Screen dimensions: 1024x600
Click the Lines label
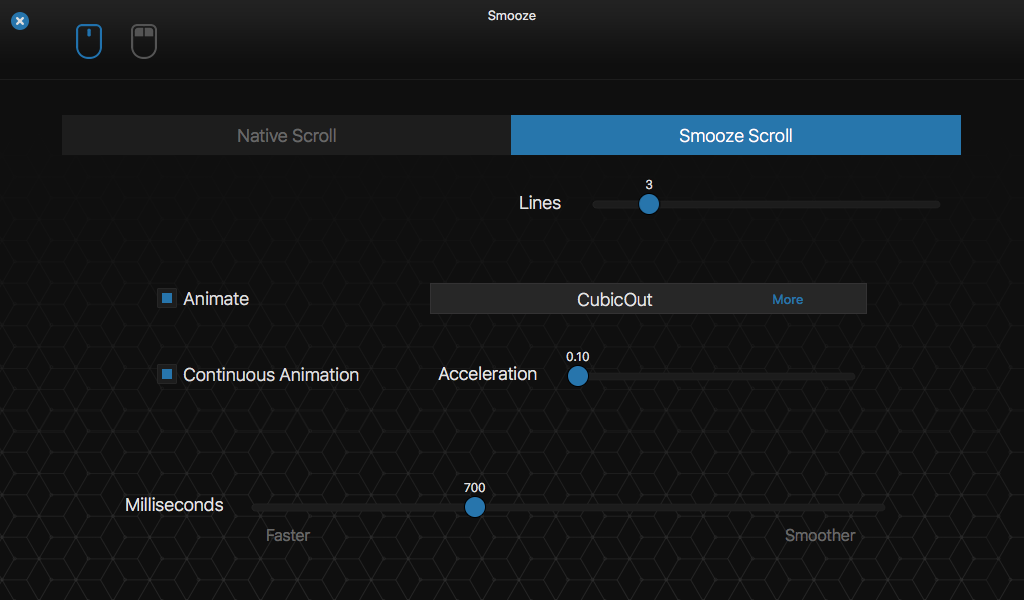tap(540, 203)
